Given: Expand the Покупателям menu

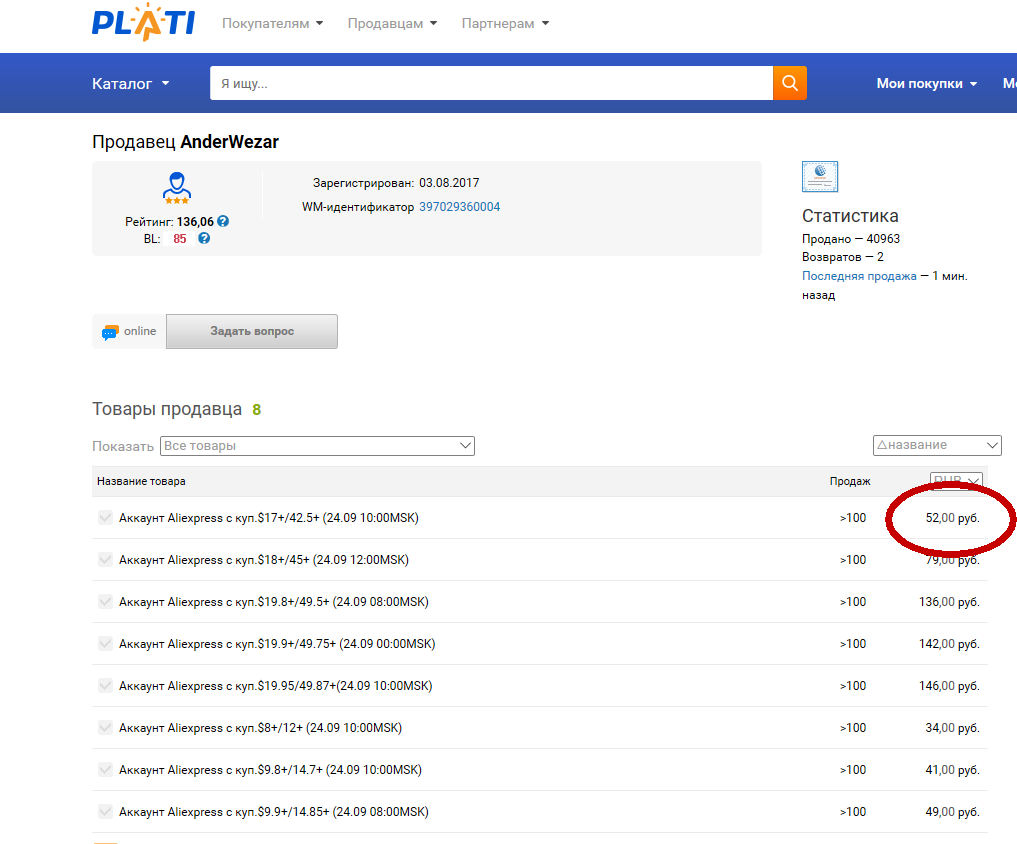Looking at the screenshot, I should pyautogui.click(x=272, y=23).
